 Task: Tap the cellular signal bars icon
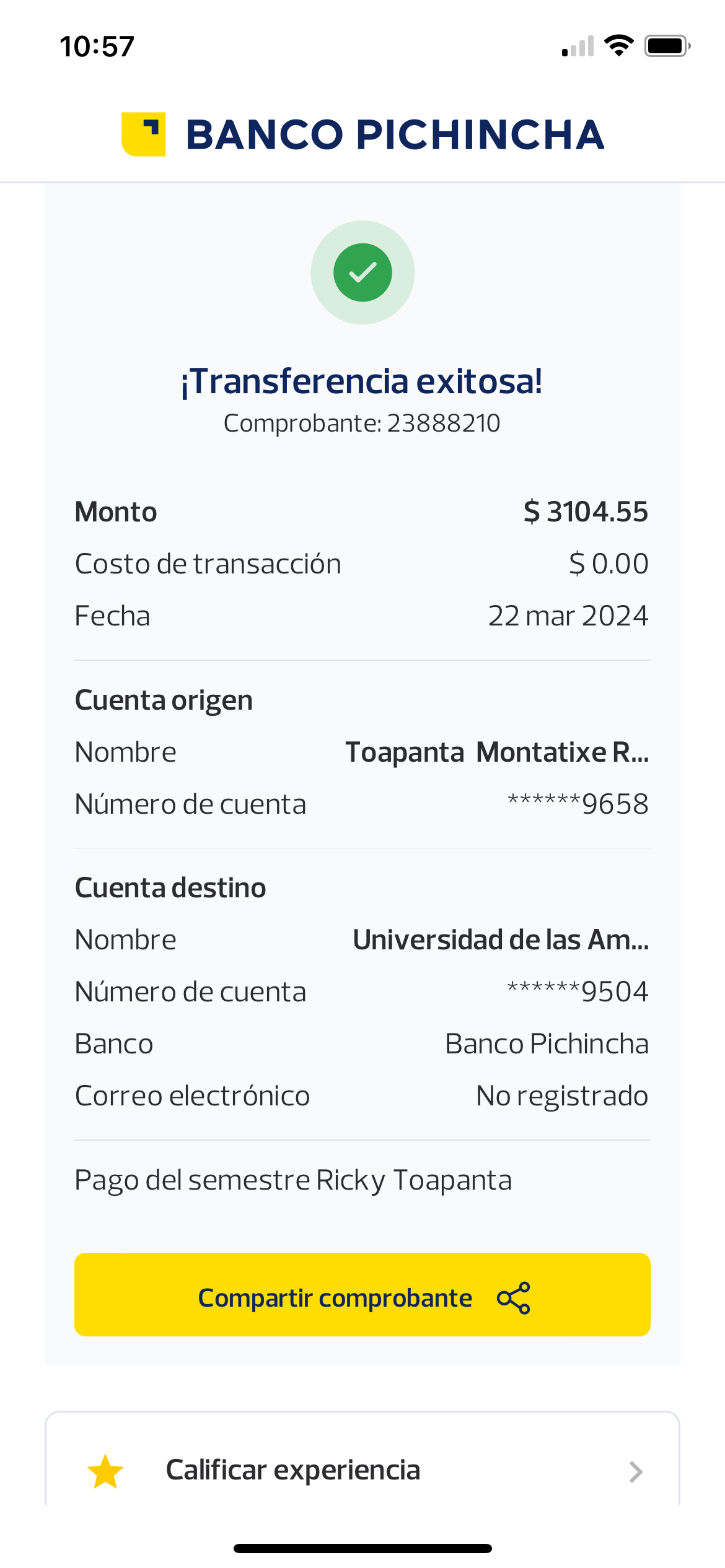pyautogui.click(x=578, y=47)
